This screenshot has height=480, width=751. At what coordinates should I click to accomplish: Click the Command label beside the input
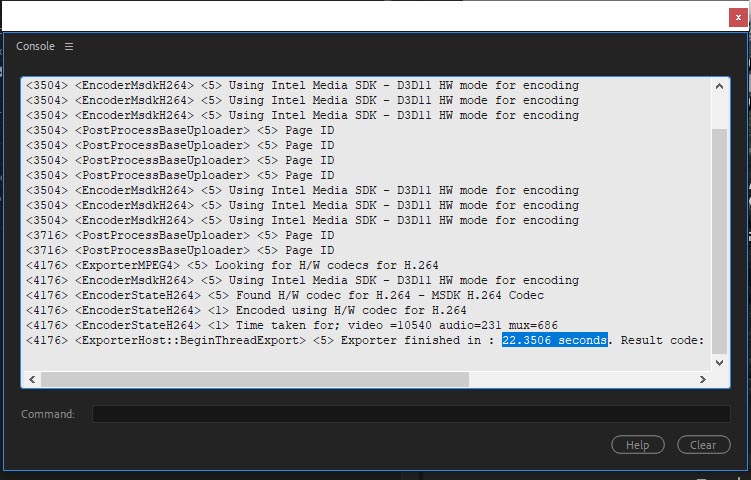pos(48,414)
